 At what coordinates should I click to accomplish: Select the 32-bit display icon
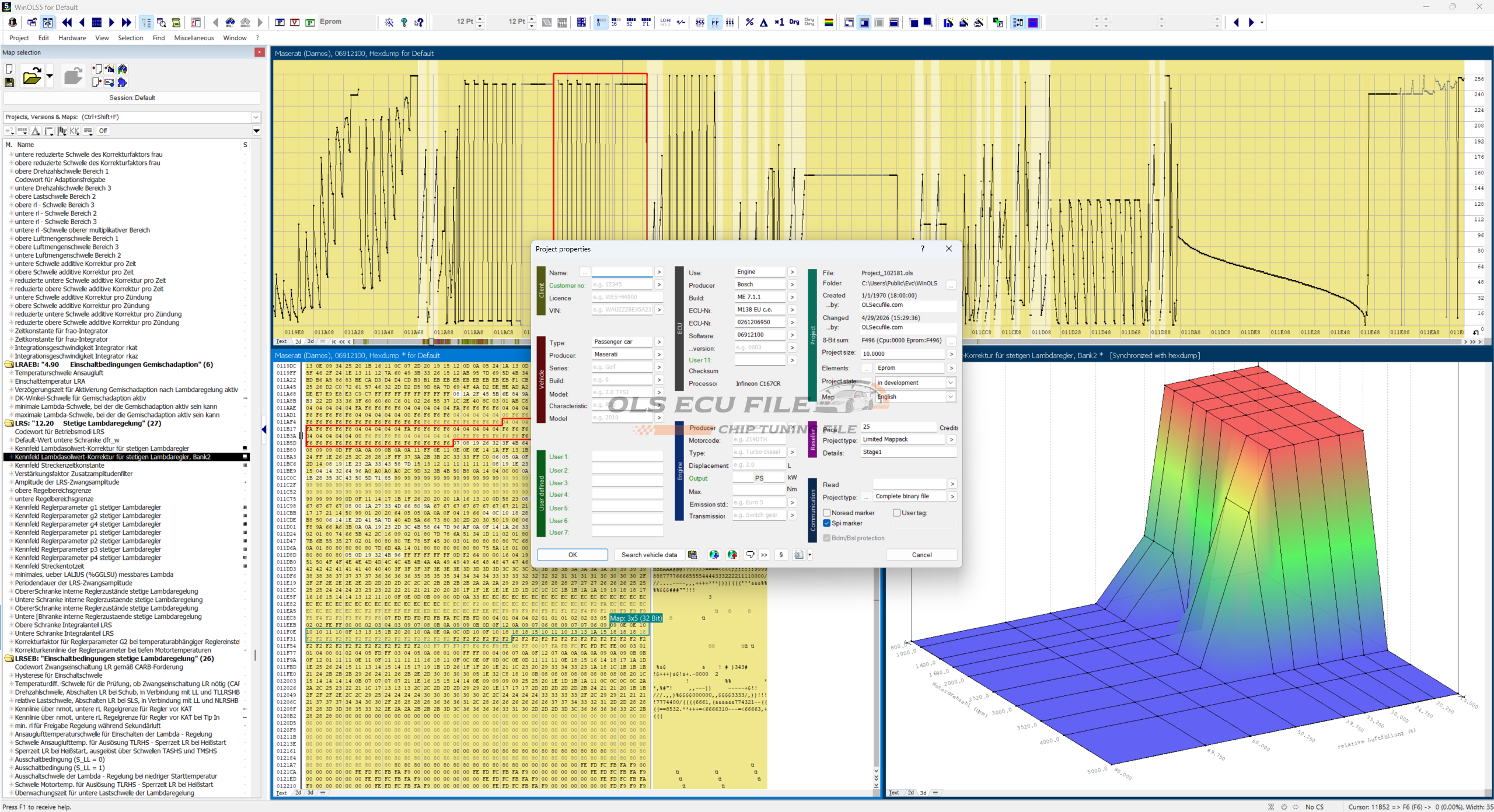630,22
